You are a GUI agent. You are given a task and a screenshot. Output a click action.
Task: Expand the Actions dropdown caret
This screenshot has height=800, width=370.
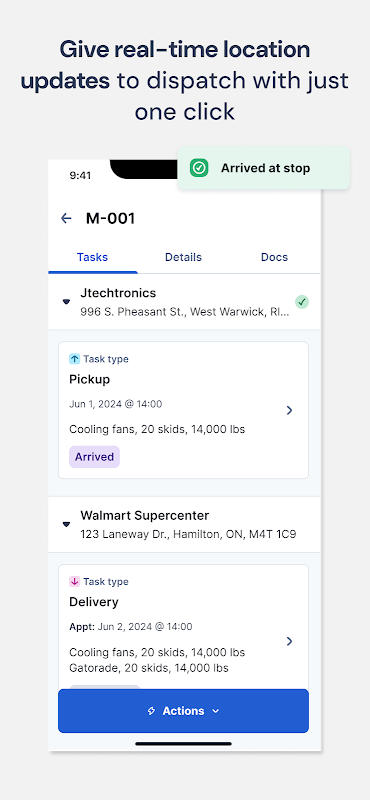point(216,711)
